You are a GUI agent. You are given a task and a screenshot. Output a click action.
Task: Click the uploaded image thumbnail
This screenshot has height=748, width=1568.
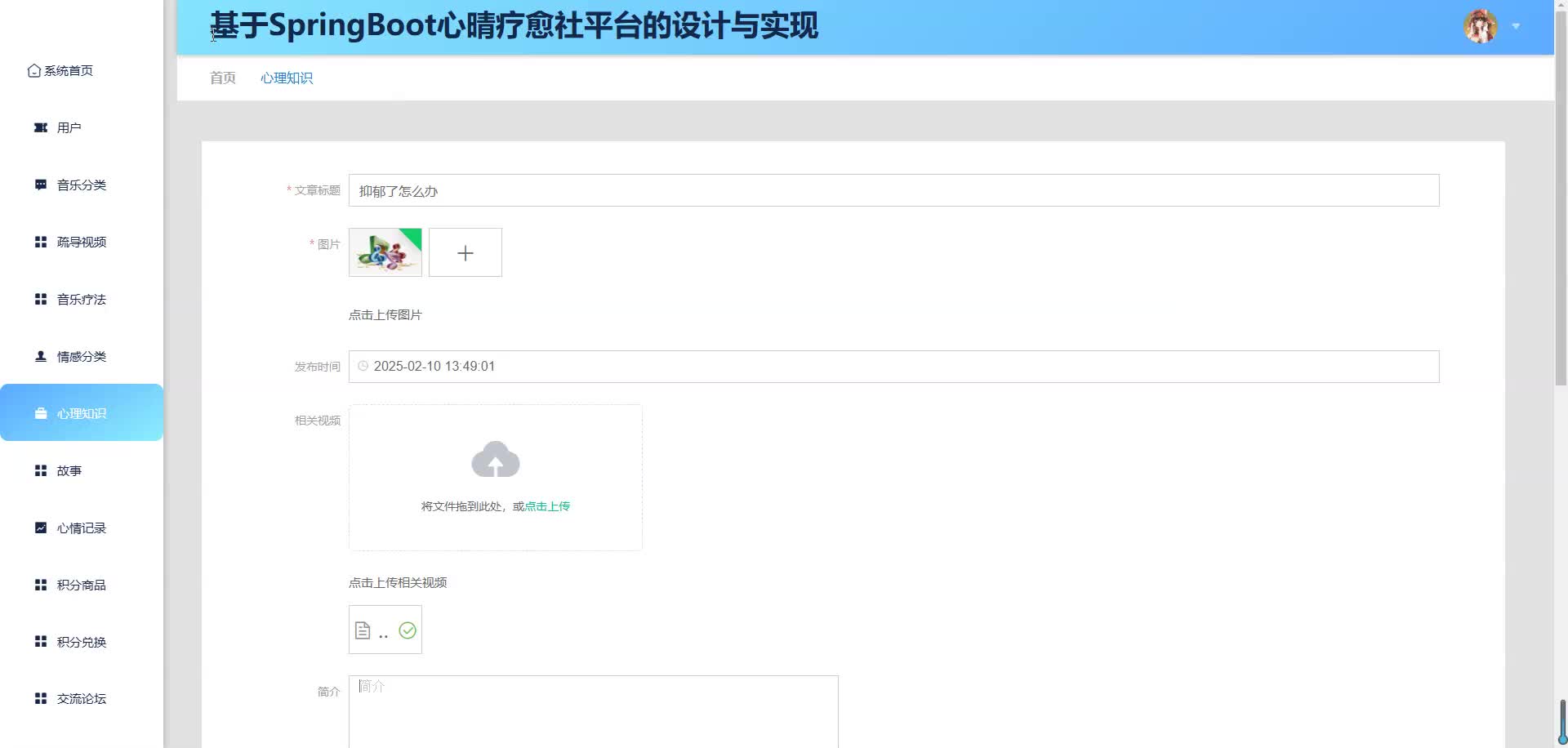[385, 252]
